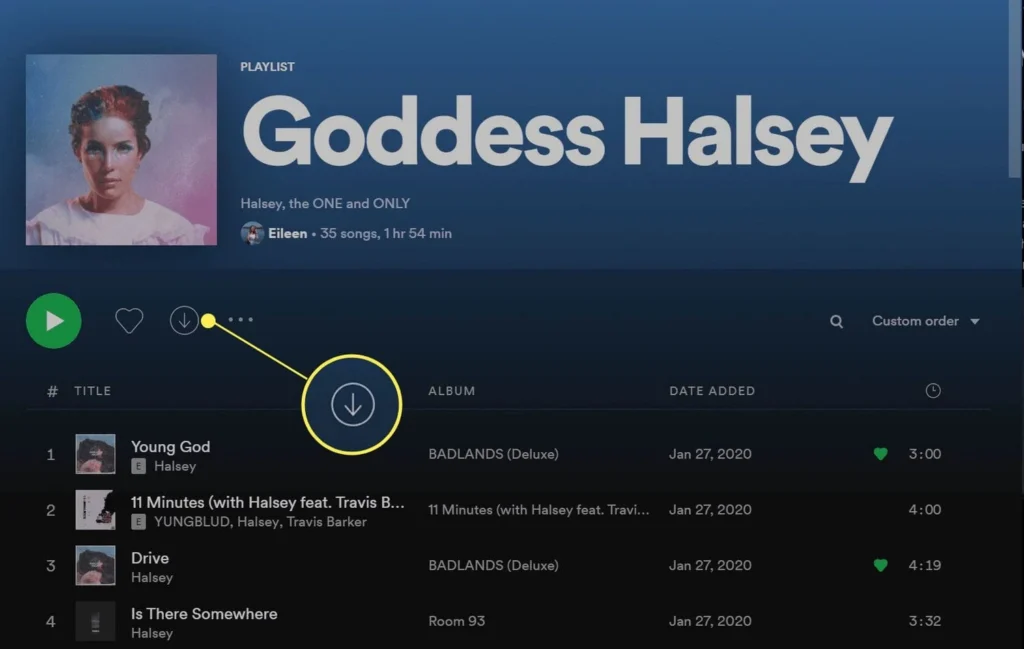This screenshot has width=1024, height=649.
Task: Click the # column header
Action: click(52, 391)
